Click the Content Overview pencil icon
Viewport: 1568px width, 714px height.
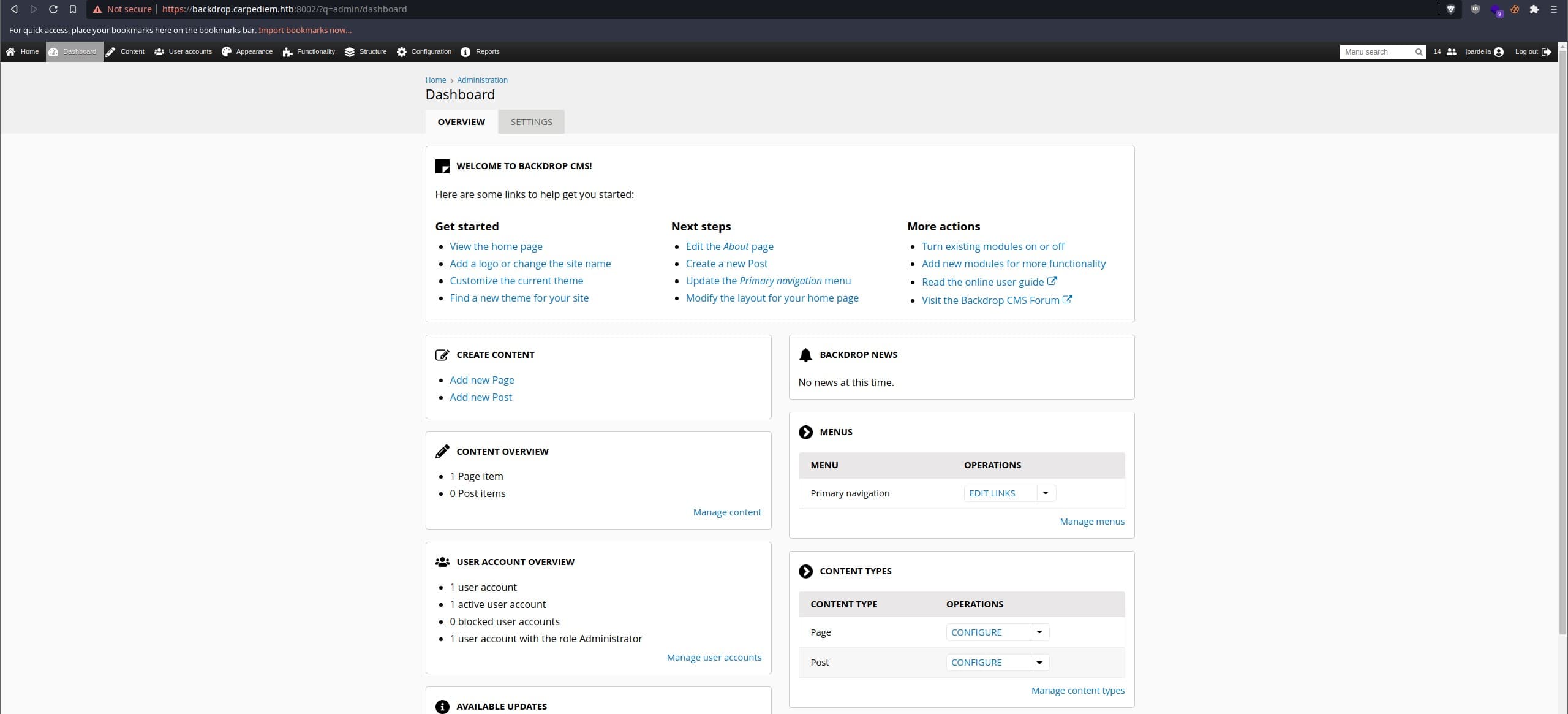pyautogui.click(x=442, y=452)
